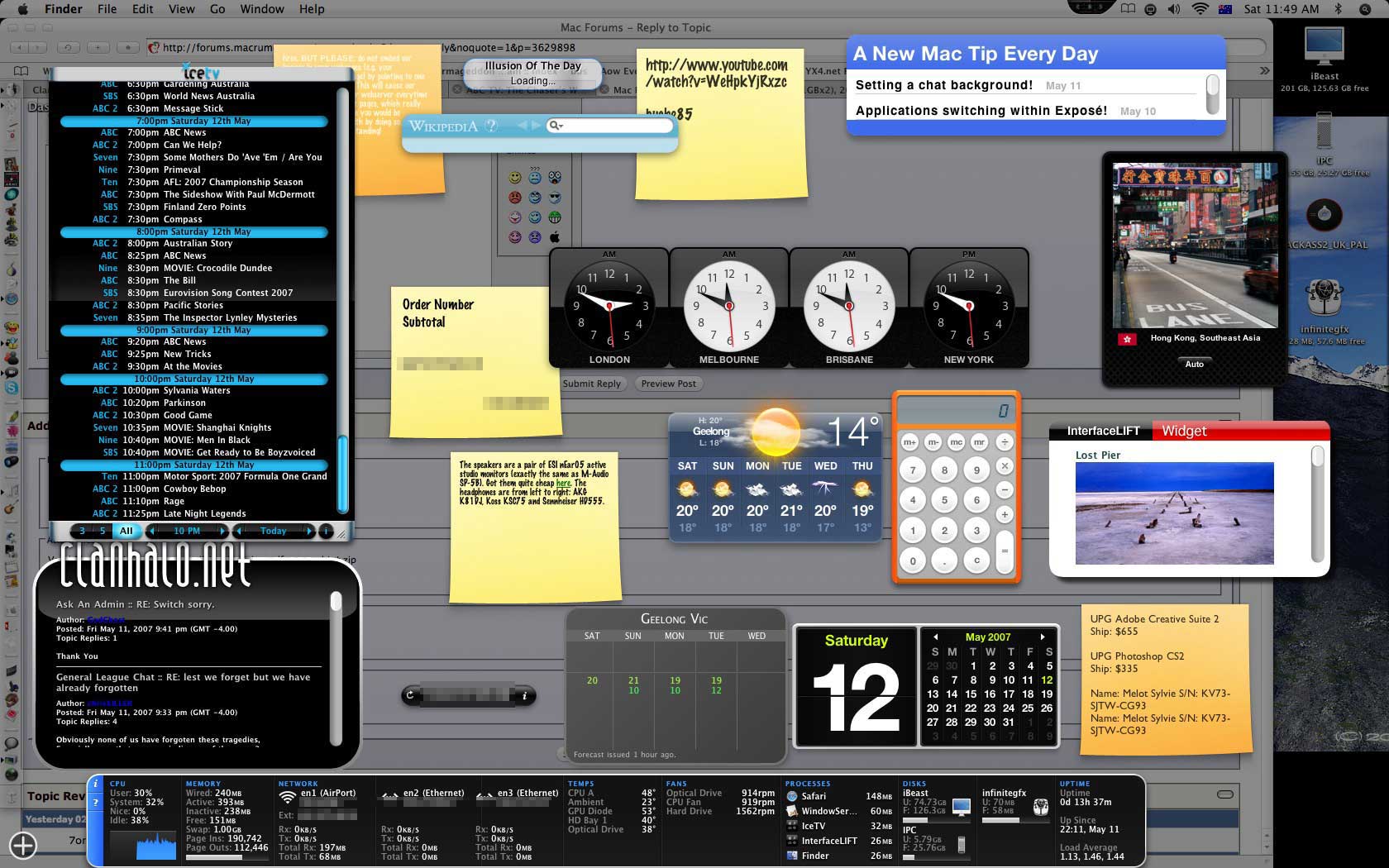Image resolution: width=1389 pixels, height=868 pixels.
Task: Go back in the Wikipedia widget
Action: point(522,126)
